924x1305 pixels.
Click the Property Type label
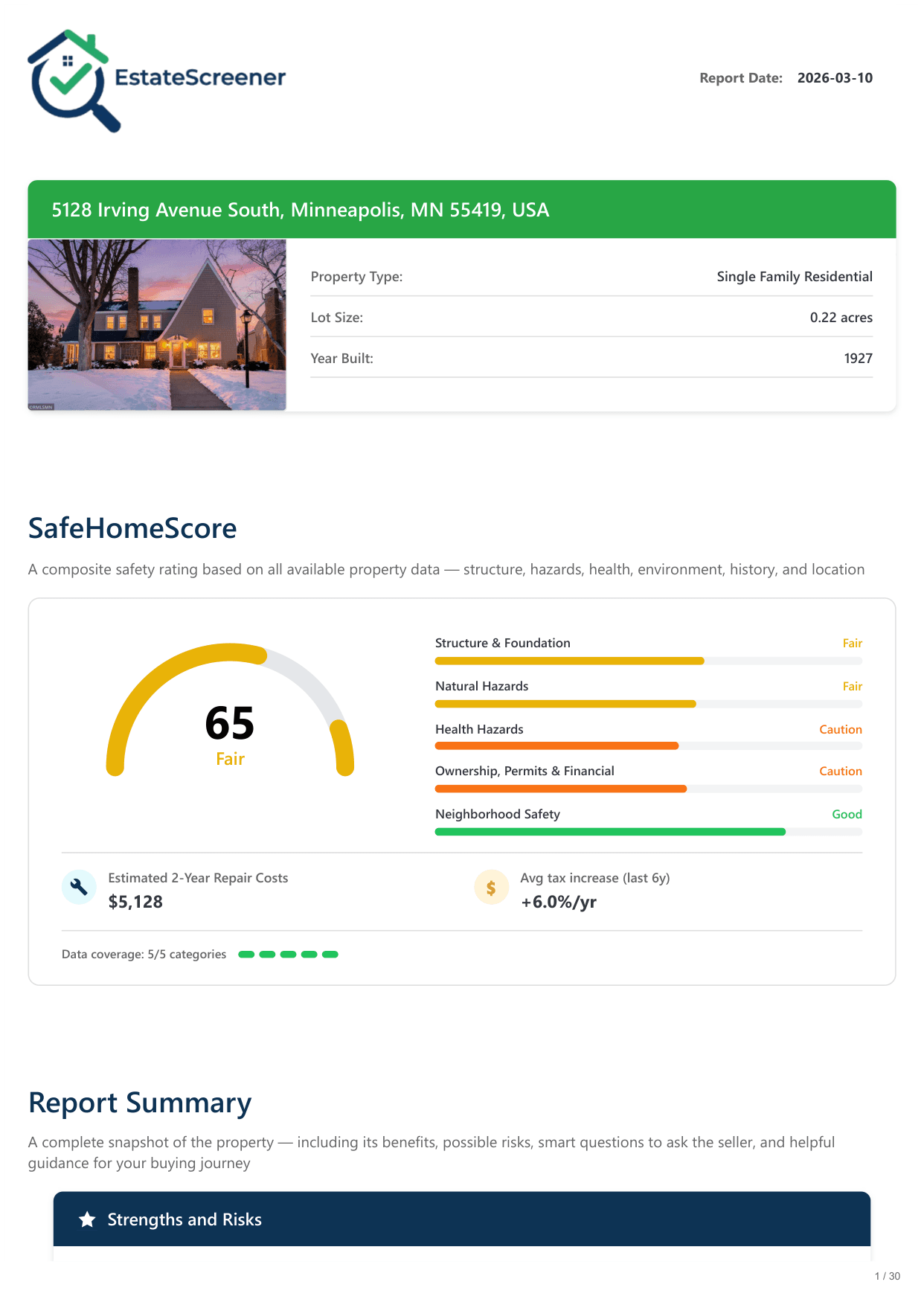(356, 277)
